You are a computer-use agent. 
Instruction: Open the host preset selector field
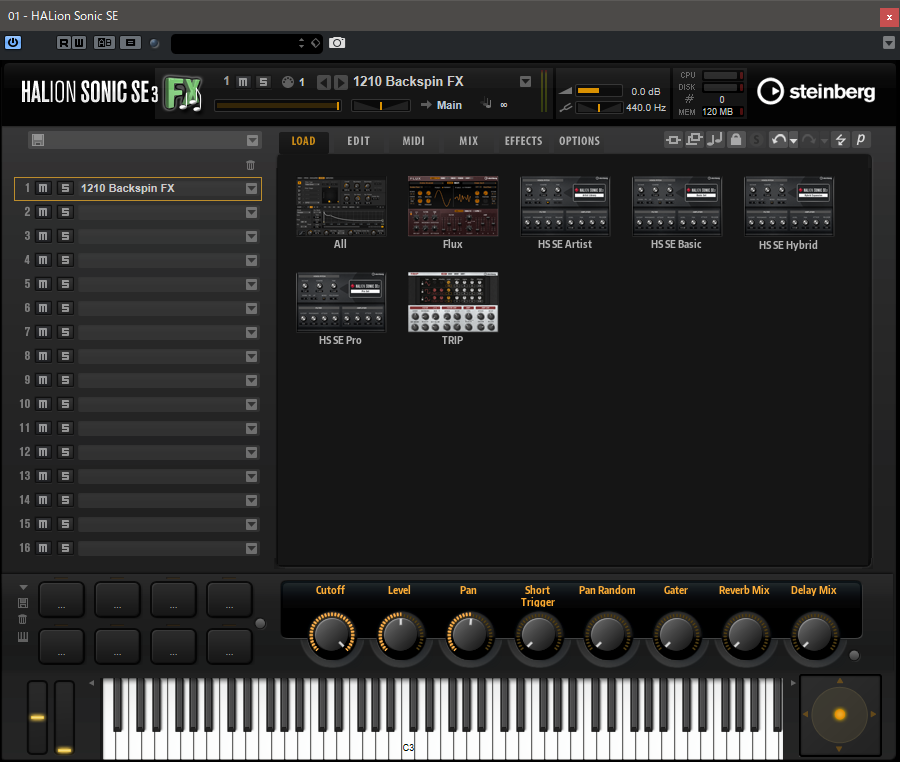247,43
